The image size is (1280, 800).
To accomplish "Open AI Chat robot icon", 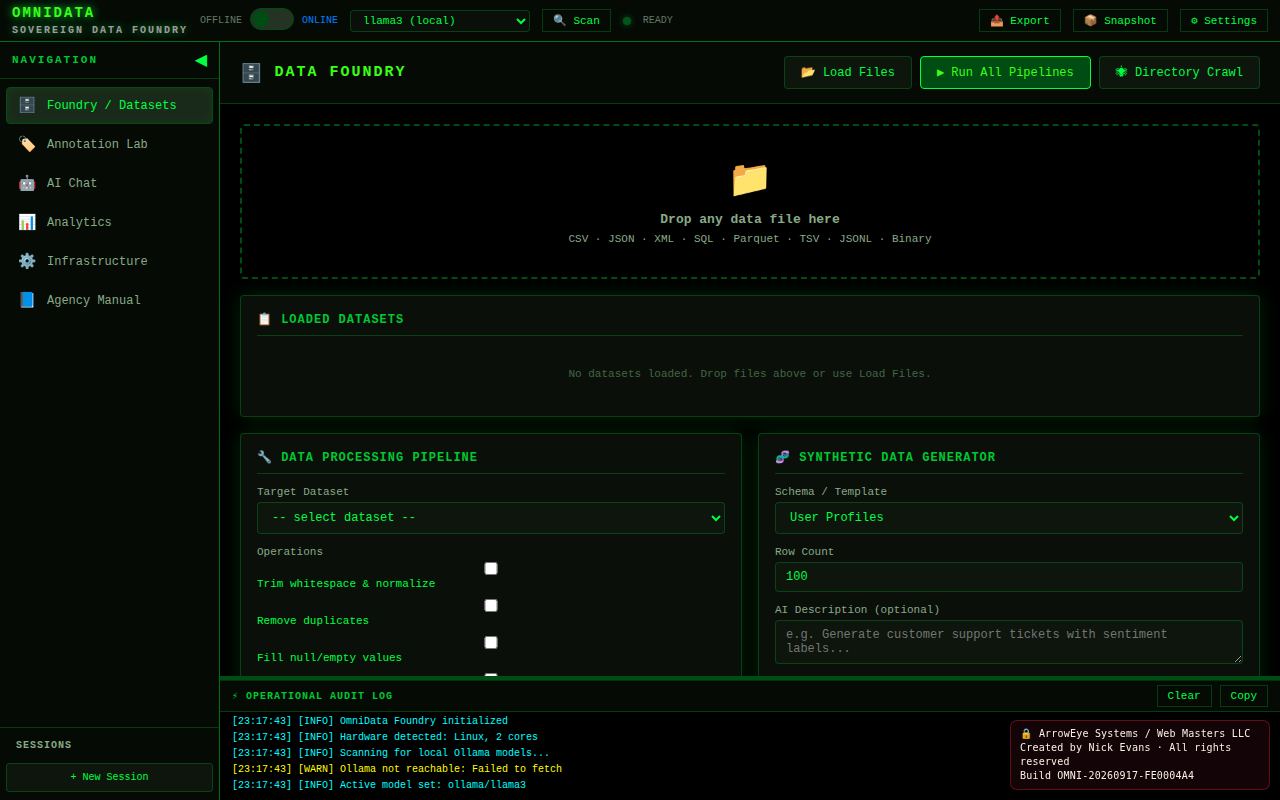I will coord(27,183).
